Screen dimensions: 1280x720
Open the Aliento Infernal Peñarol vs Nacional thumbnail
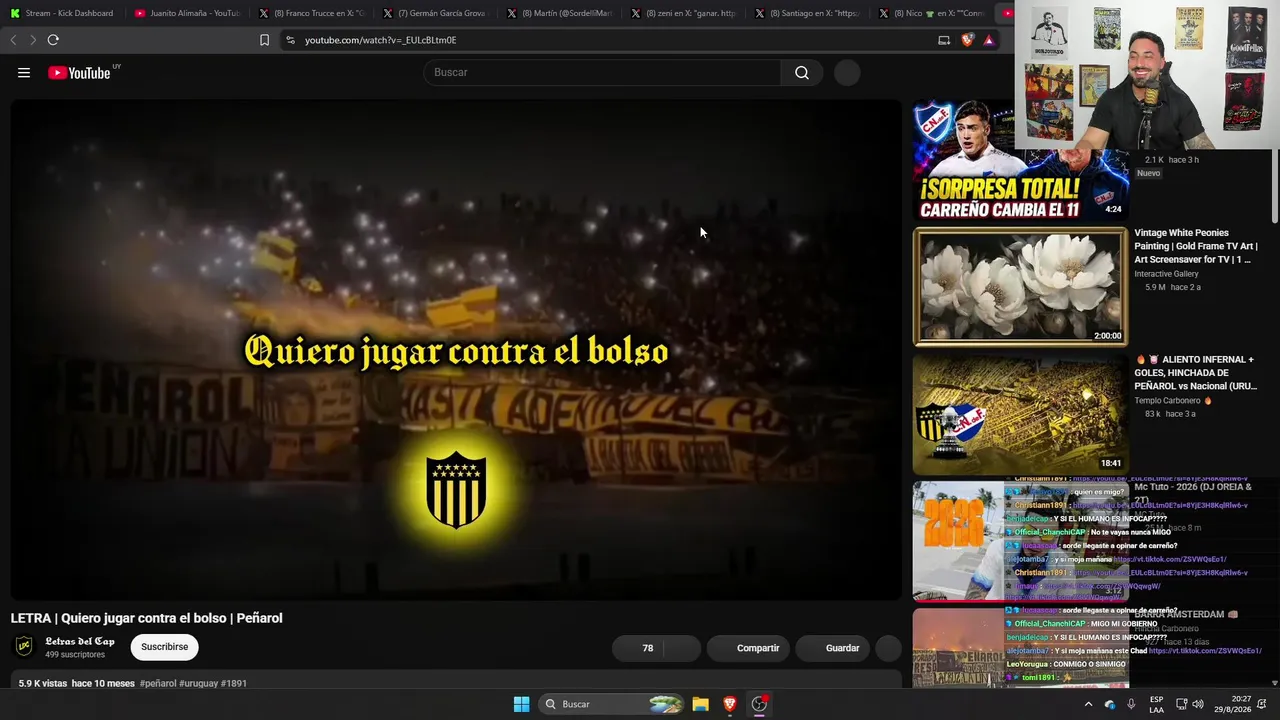click(x=1020, y=414)
